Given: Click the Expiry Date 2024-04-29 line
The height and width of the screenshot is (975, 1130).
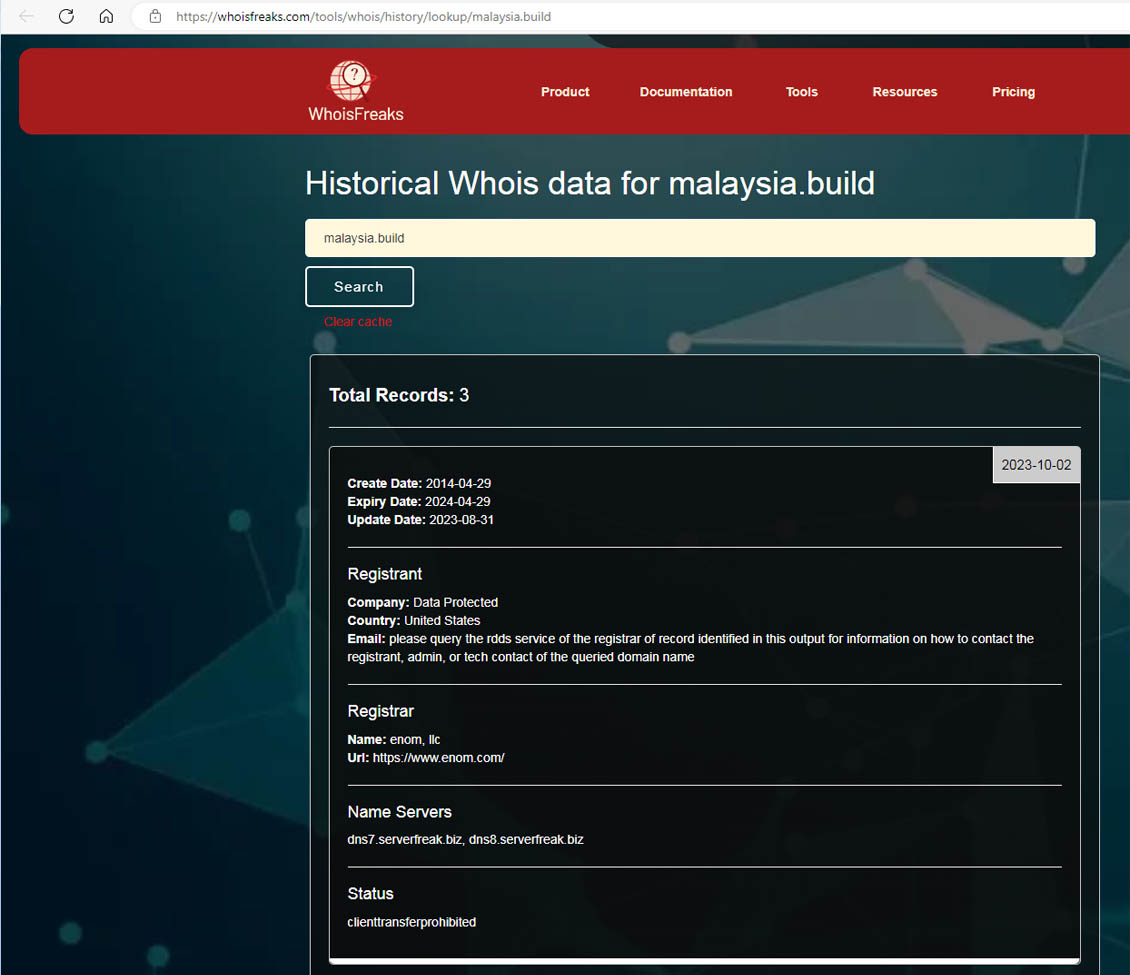Looking at the screenshot, I should [419, 502].
